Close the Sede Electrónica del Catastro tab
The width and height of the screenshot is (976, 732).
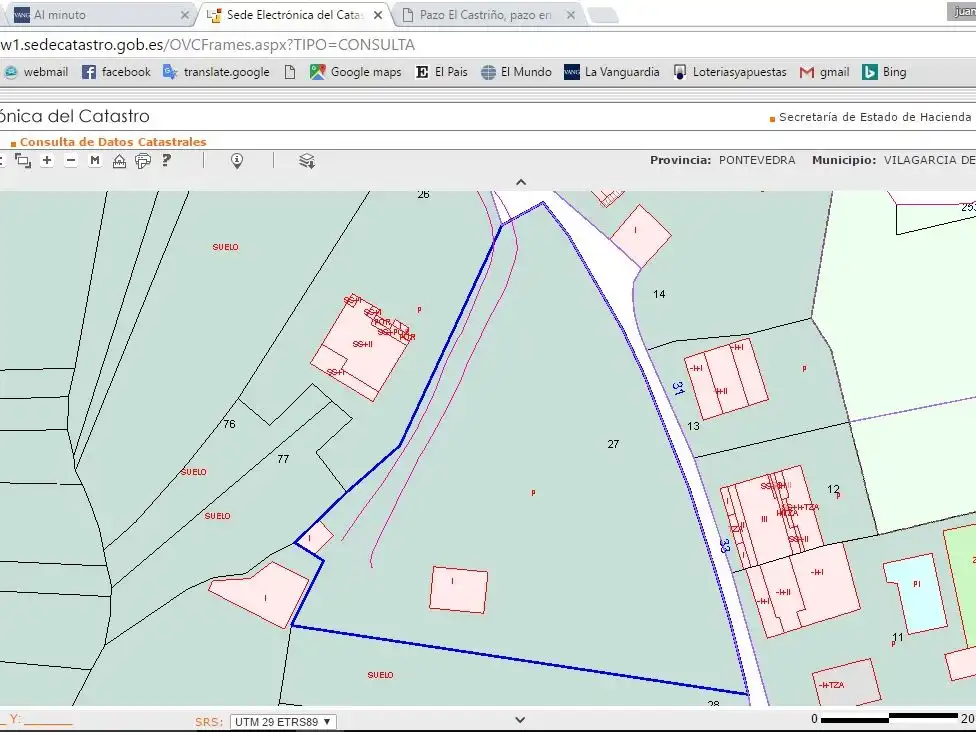(x=378, y=15)
